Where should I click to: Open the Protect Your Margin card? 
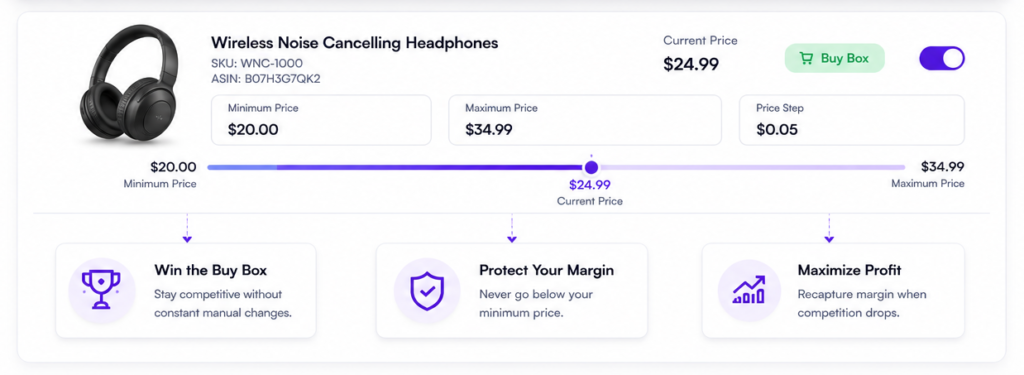point(511,291)
